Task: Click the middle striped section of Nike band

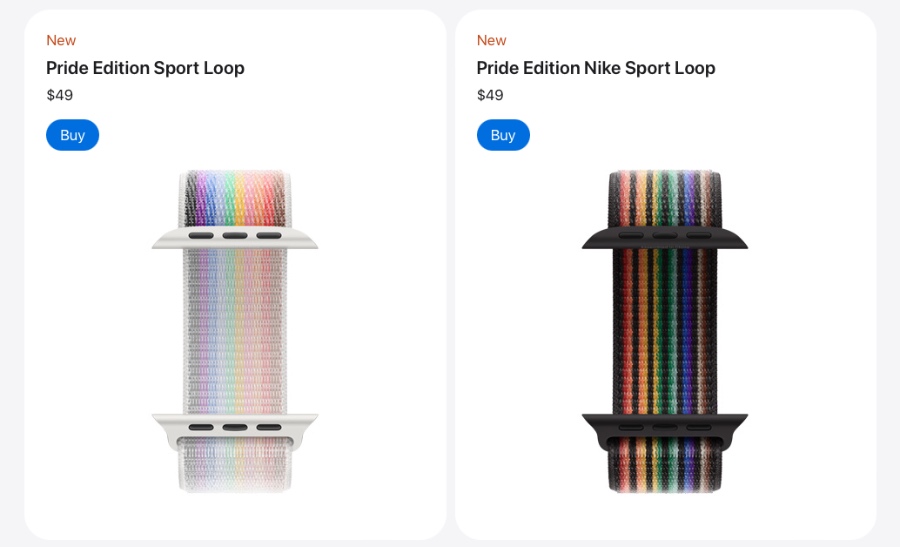Action: [665, 331]
